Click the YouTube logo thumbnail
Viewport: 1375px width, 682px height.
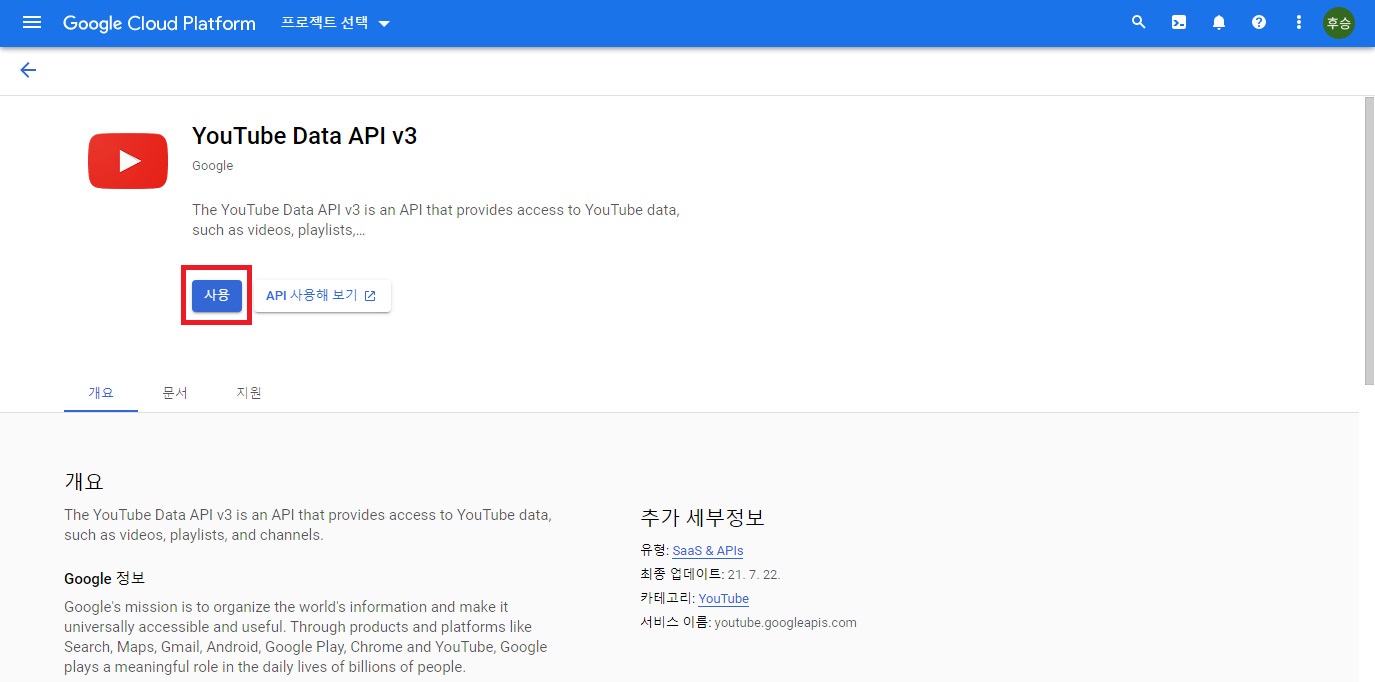128,161
